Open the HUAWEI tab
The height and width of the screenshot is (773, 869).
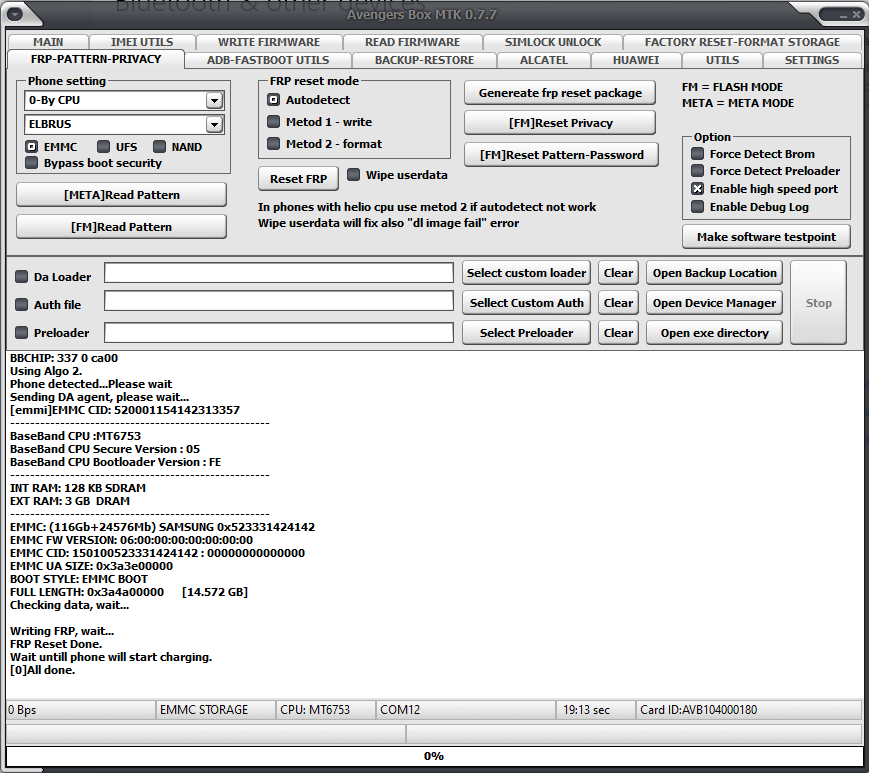(636, 60)
